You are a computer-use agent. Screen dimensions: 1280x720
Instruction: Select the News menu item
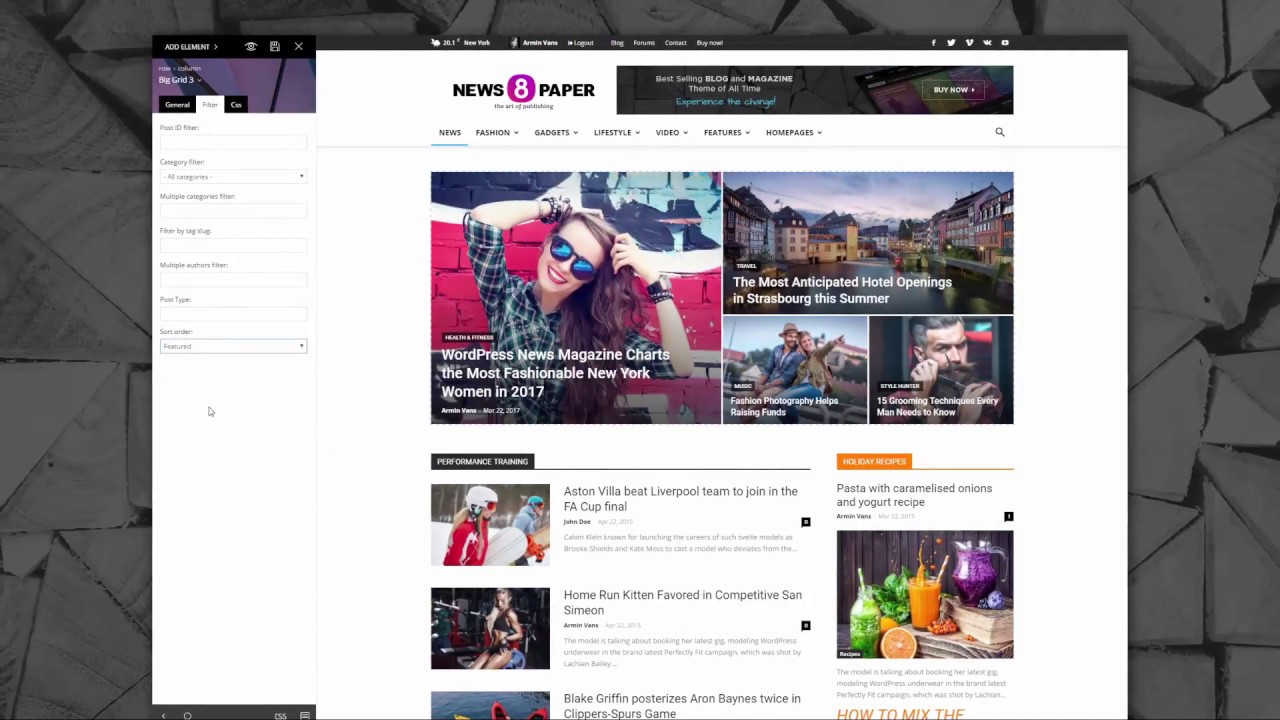[450, 133]
